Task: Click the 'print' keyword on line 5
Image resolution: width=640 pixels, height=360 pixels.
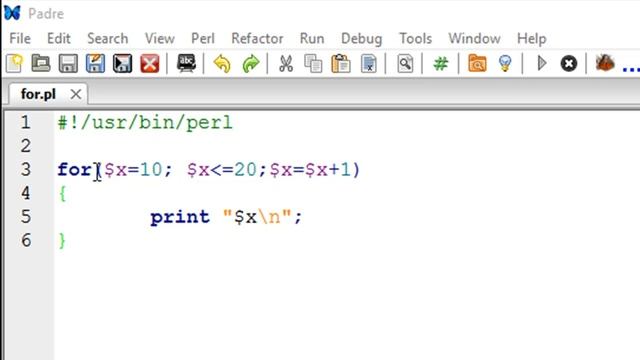Action: click(x=180, y=217)
